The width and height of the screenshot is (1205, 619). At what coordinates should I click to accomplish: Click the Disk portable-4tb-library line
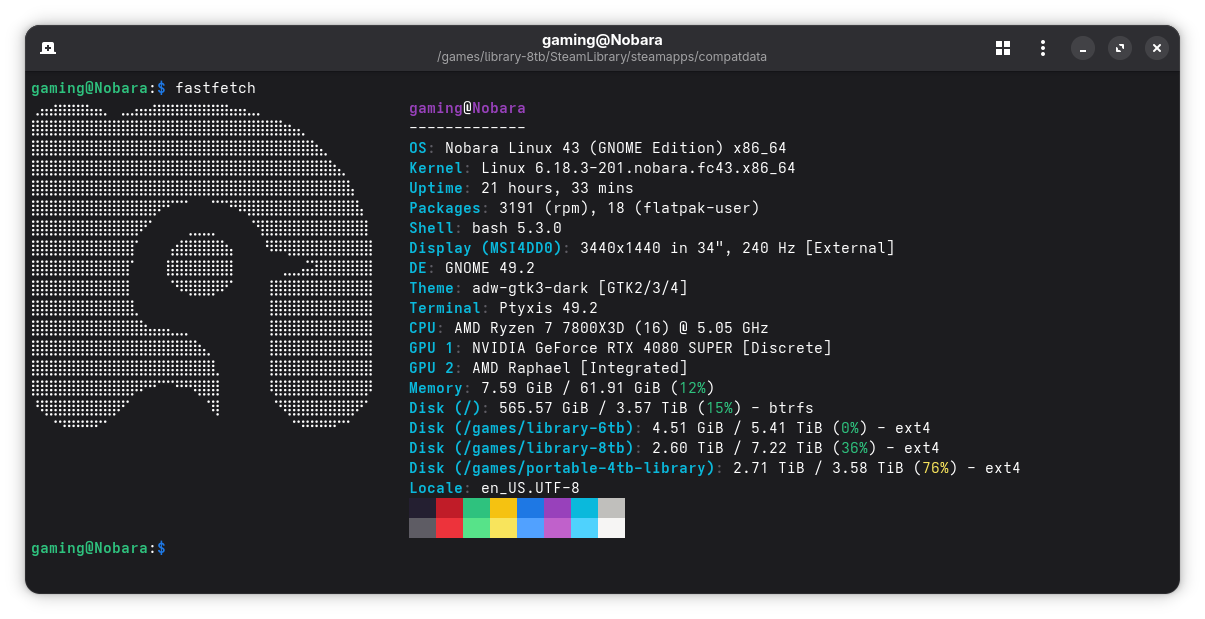715,468
